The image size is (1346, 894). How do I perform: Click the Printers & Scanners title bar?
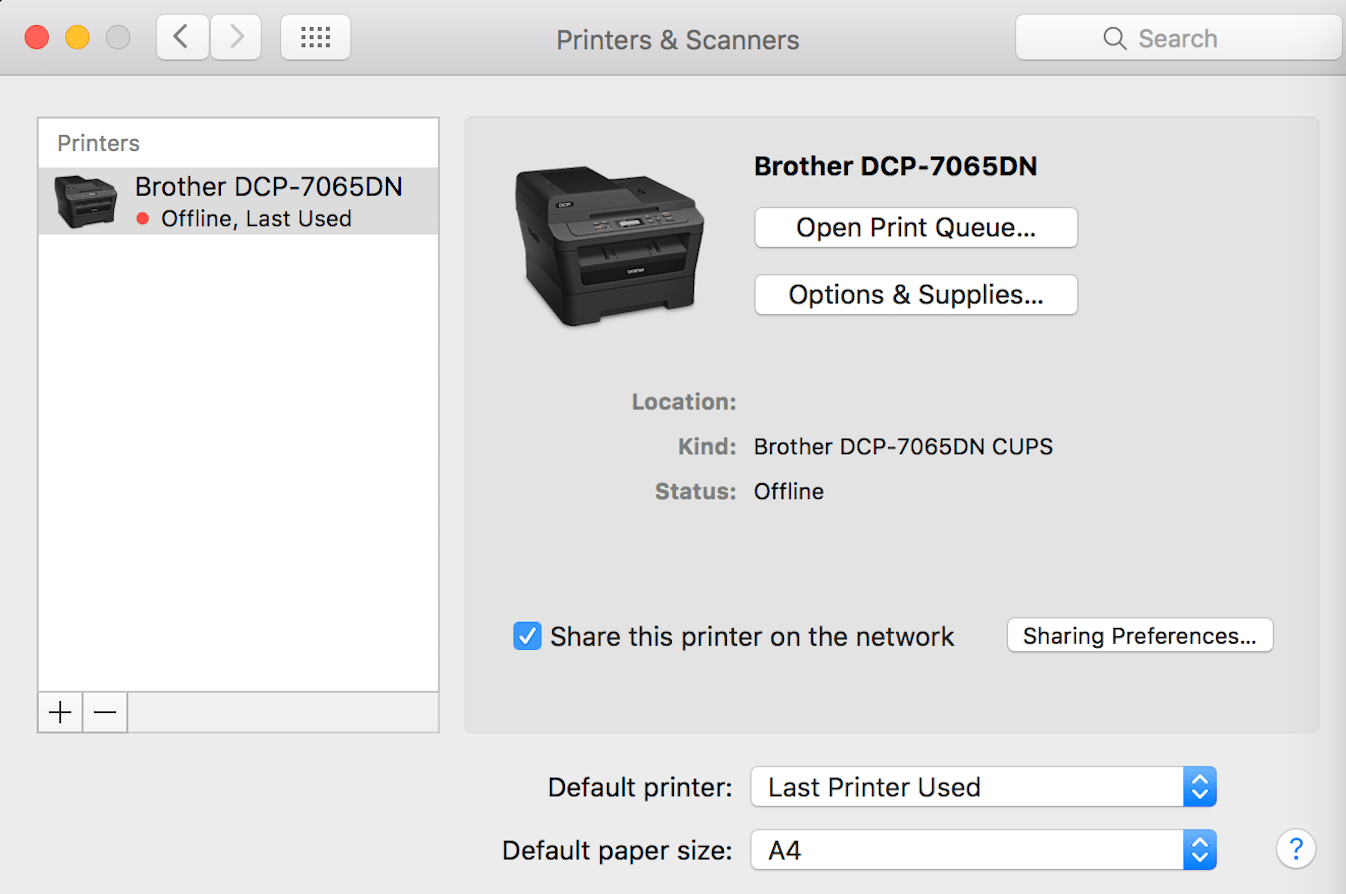click(x=677, y=39)
